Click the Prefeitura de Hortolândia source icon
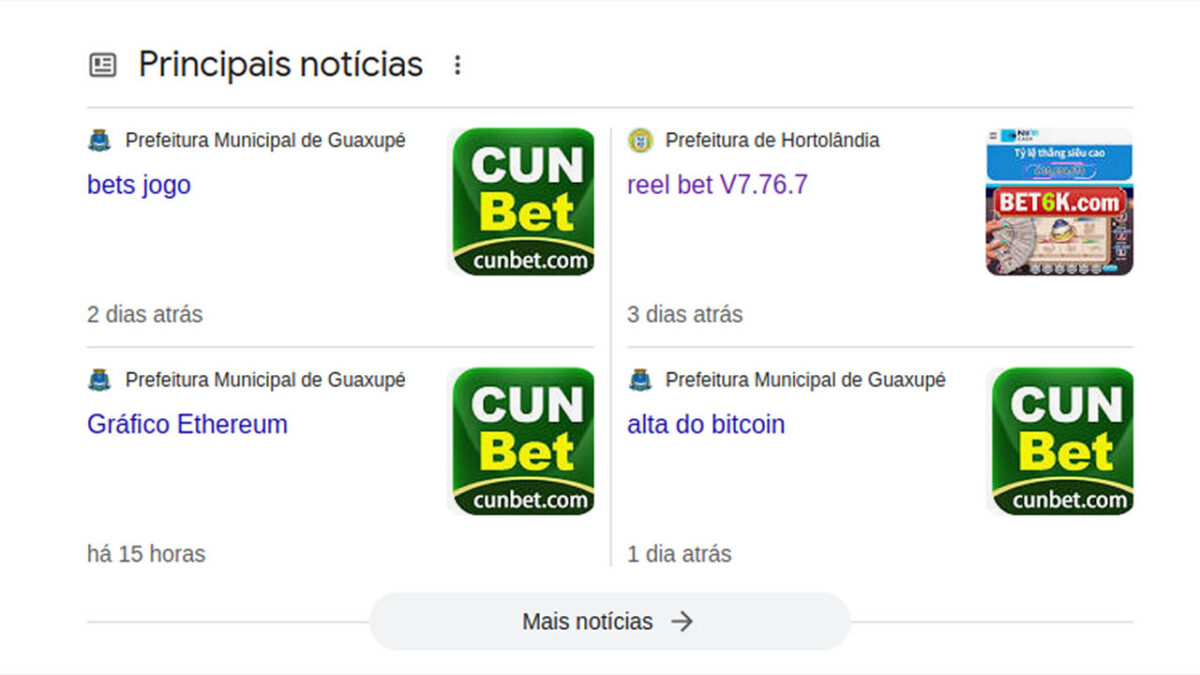This screenshot has height=675, width=1200. (641, 140)
